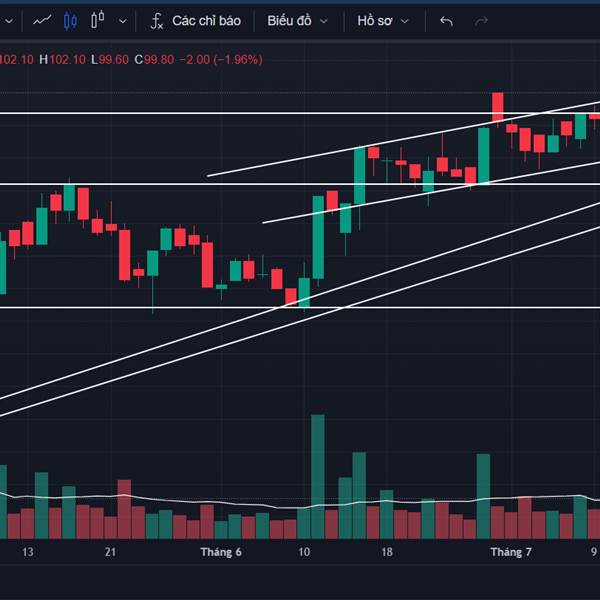Click the 10 date label on time axis
This screenshot has height=600, width=600.
pyautogui.click(x=304, y=552)
